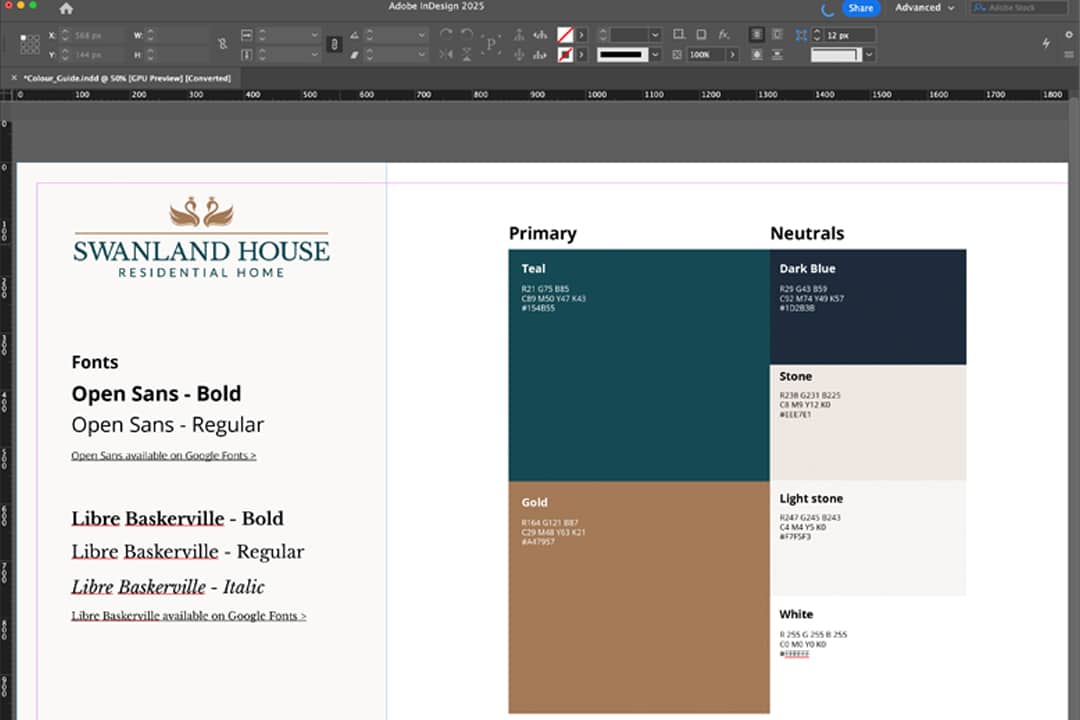This screenshot has height=720, width=1080.
Task: Click the flip horizontal icon
Action: (x=446, y=54)
